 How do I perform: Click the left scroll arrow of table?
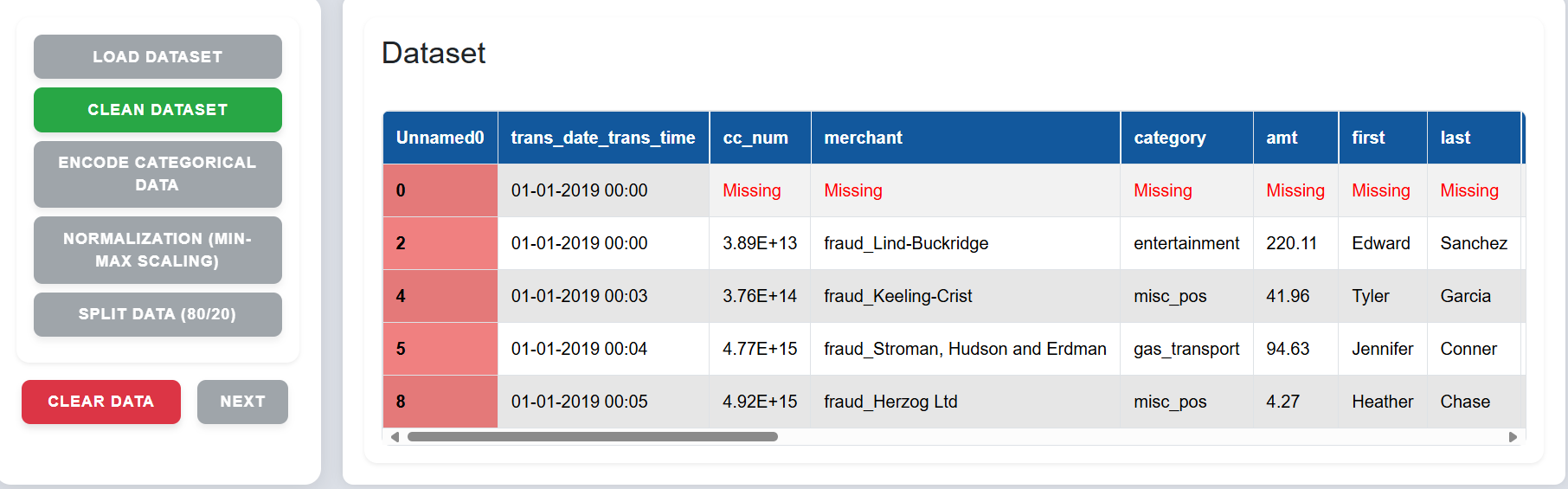point(395,437)
